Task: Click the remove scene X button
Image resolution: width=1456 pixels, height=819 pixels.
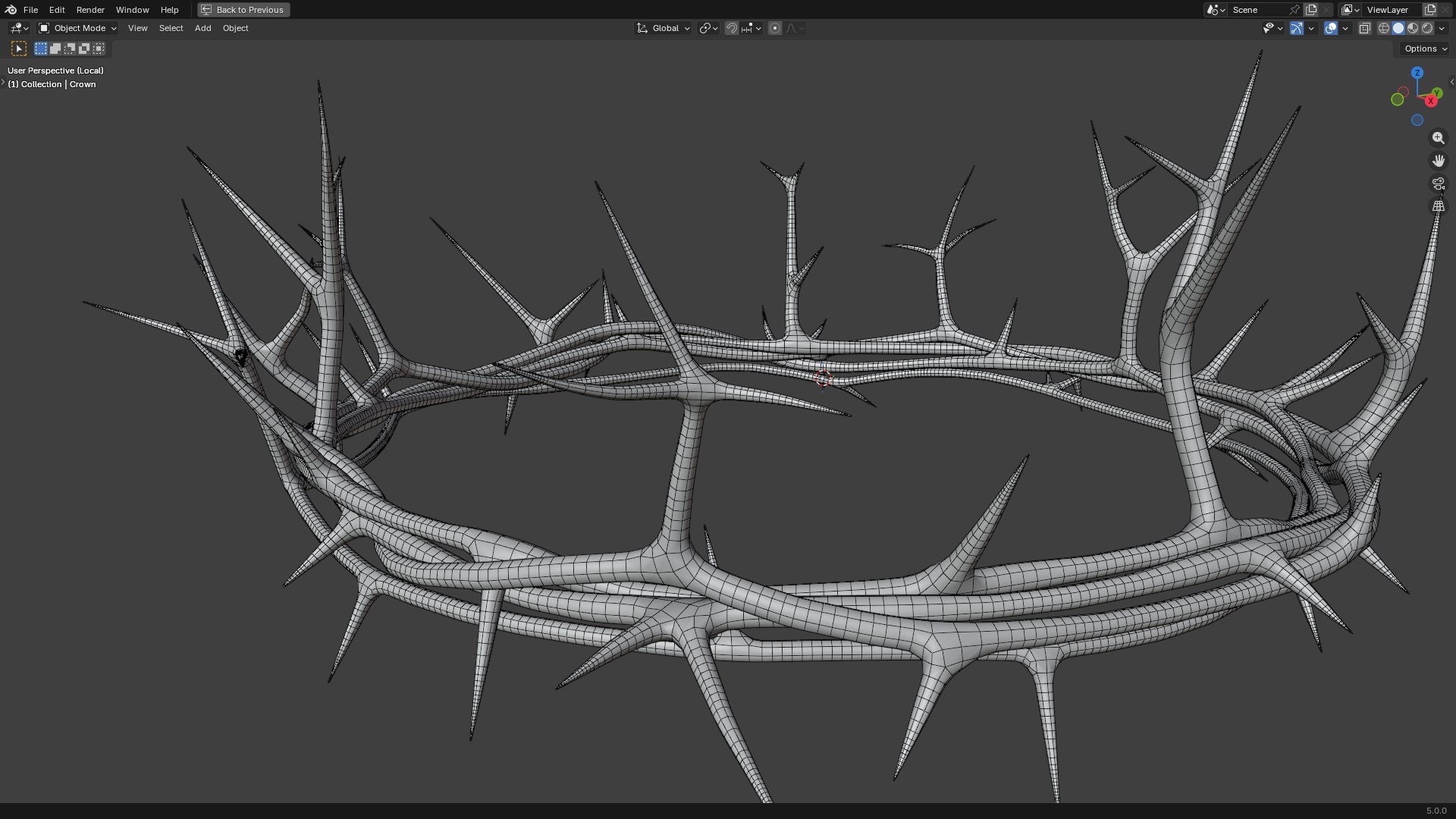Action: point(1326,10)
